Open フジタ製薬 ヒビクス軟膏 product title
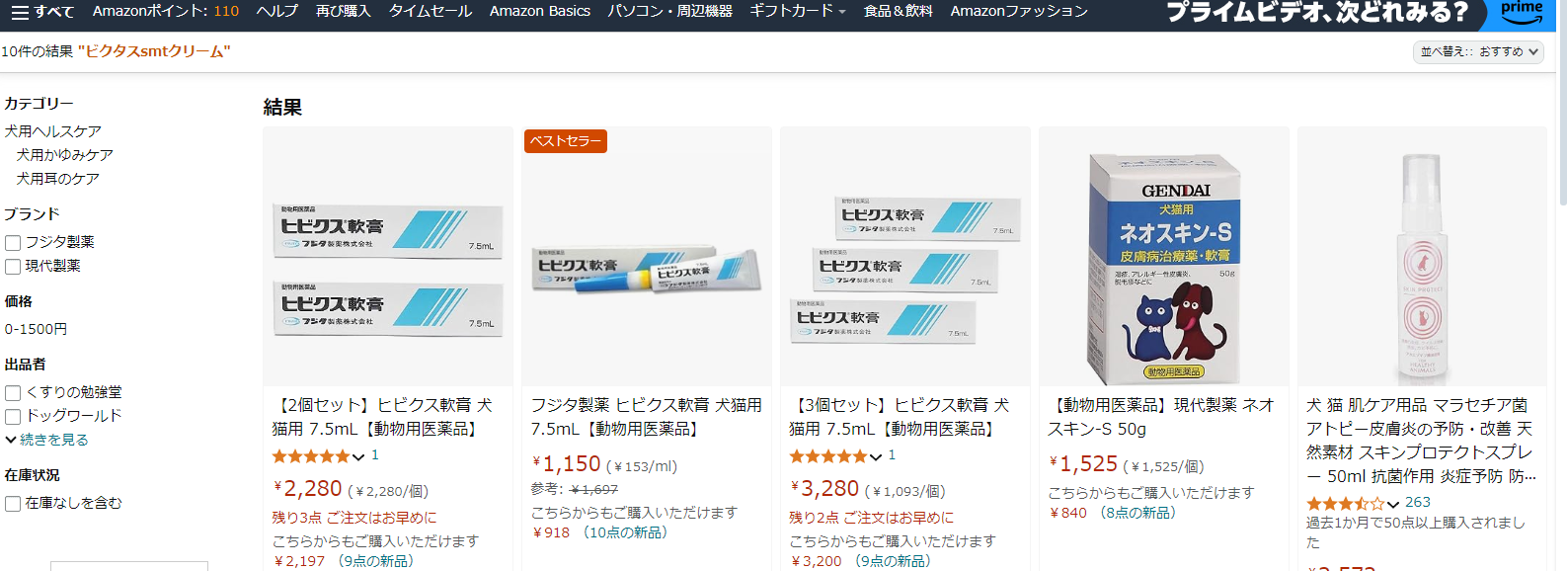 tap(647, 417)
